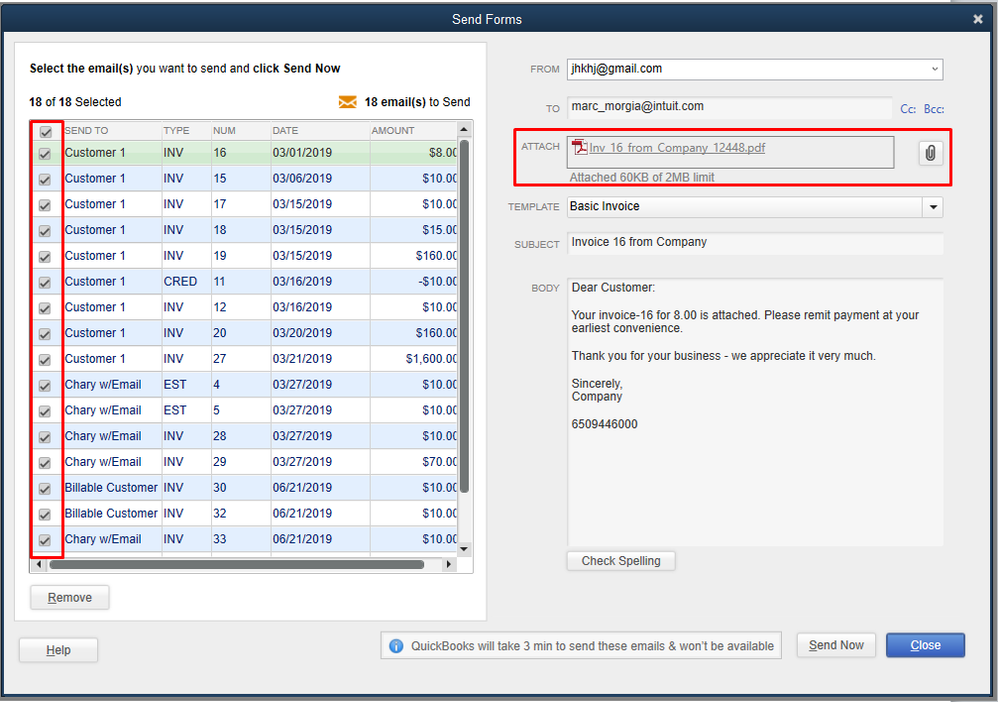Open the Cc: link
998x702 pixels.
[x=908, y=109]
